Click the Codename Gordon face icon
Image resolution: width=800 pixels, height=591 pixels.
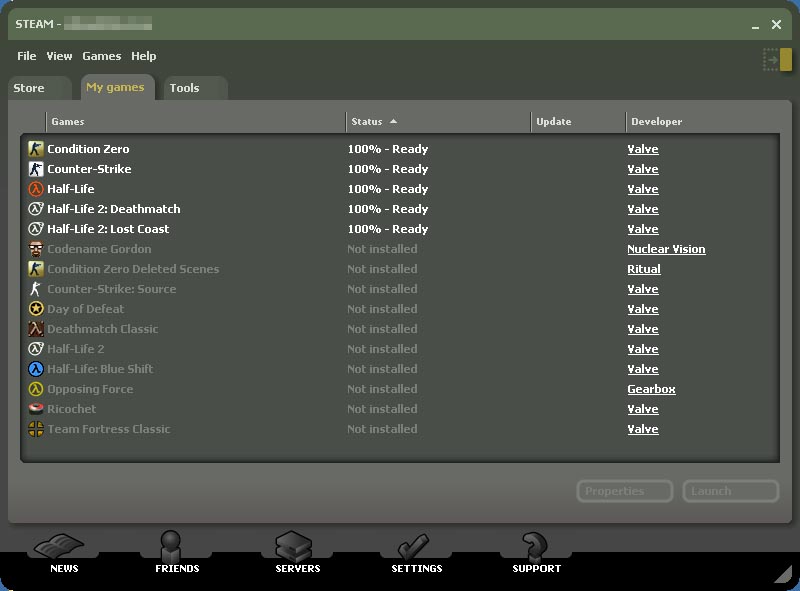pos(36,249)
